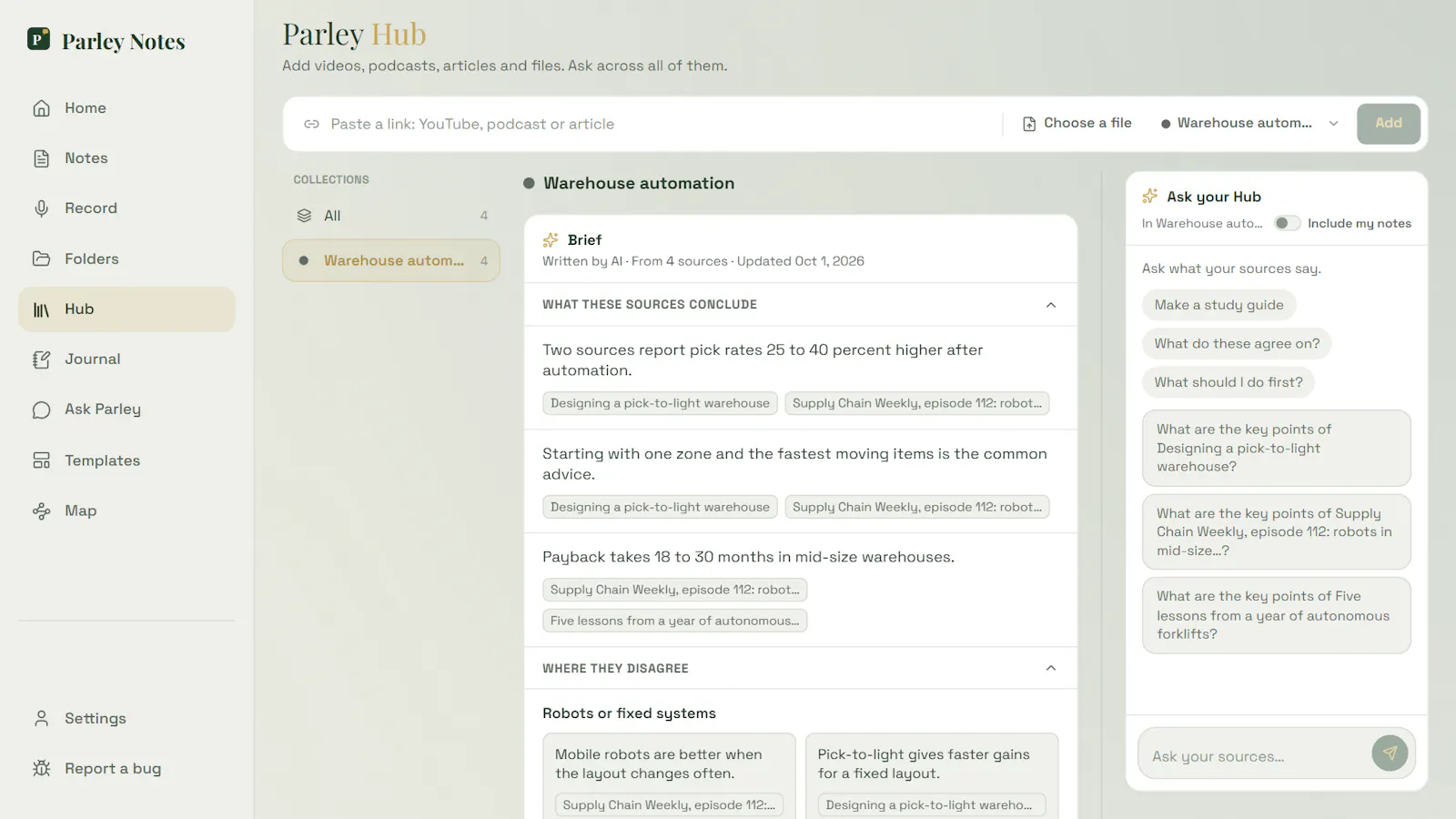Ask key points of Supply Chain Weekly episode
This screenshot has width=1456, height=819.
pyautogui.click(x=1277, y=531)
